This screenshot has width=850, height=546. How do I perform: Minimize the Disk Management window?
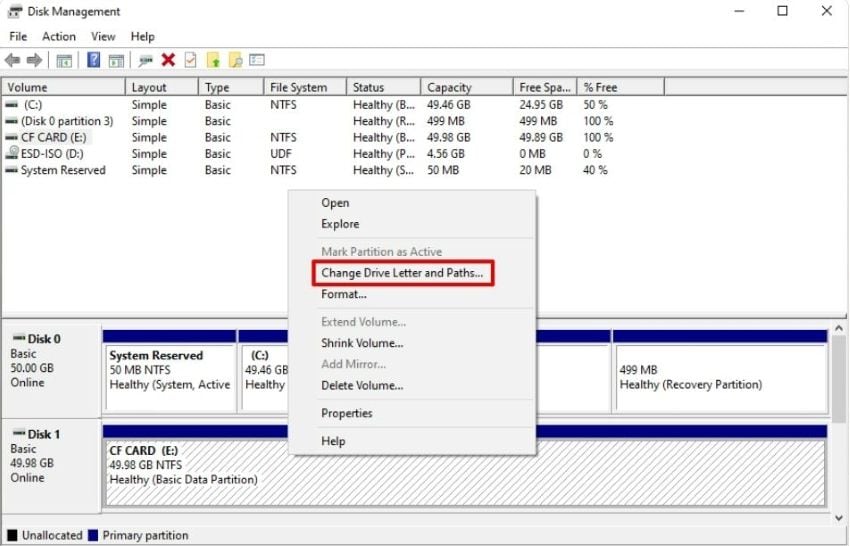739,11
